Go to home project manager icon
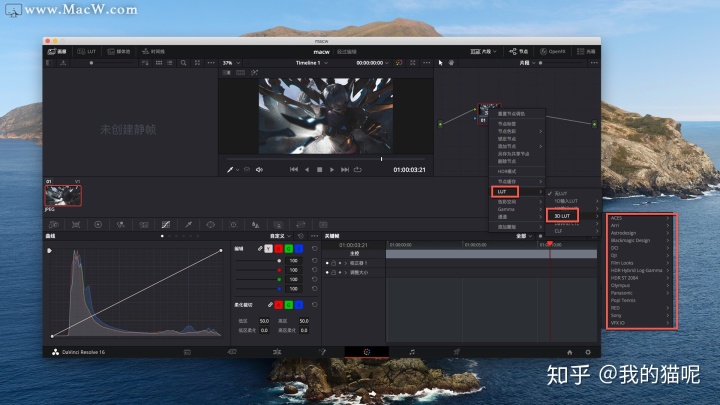Image resolution: width=720 pixels, height=405 pixels. (x=569, y=352)
